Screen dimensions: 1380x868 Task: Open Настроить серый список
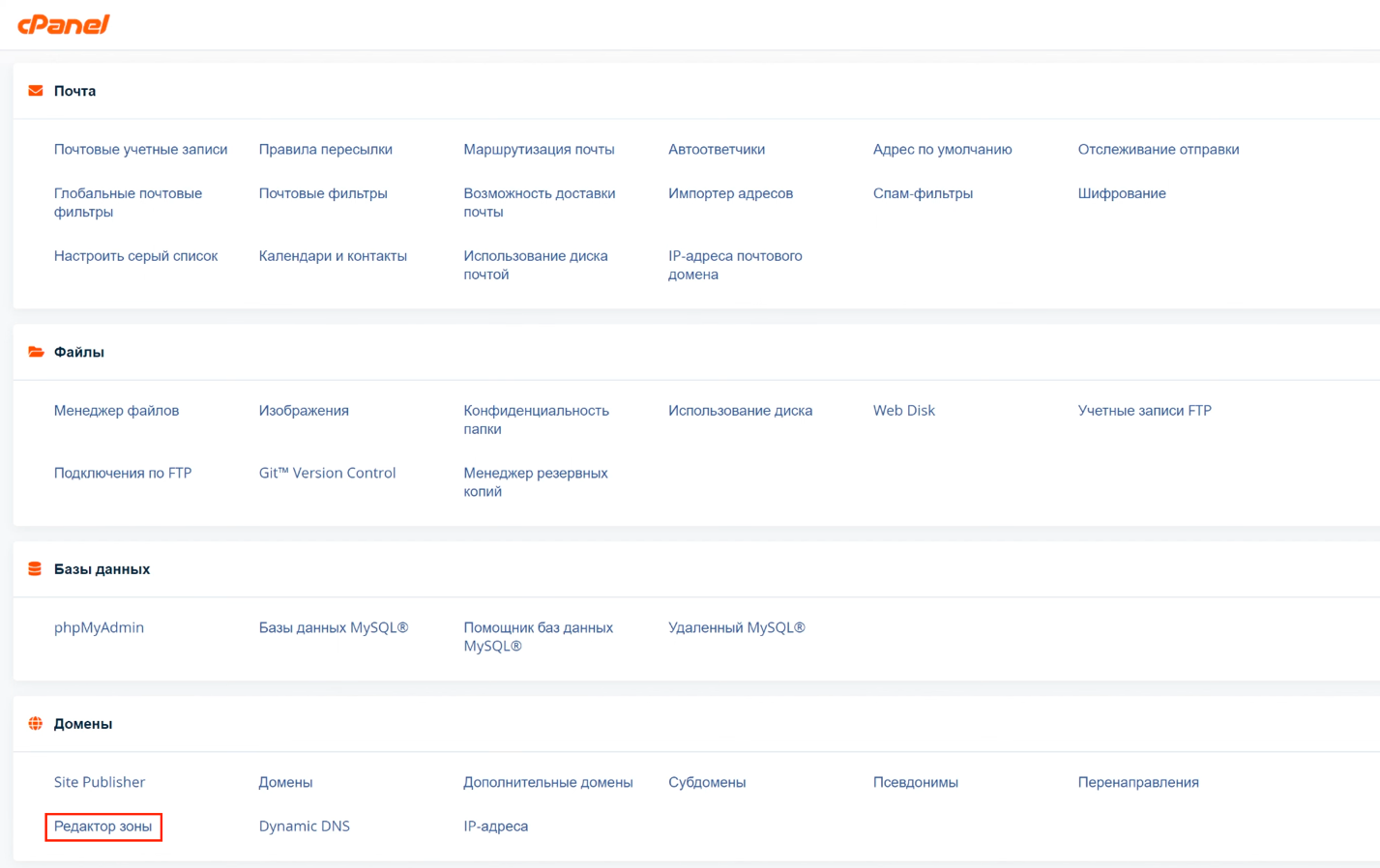point(135,256)
